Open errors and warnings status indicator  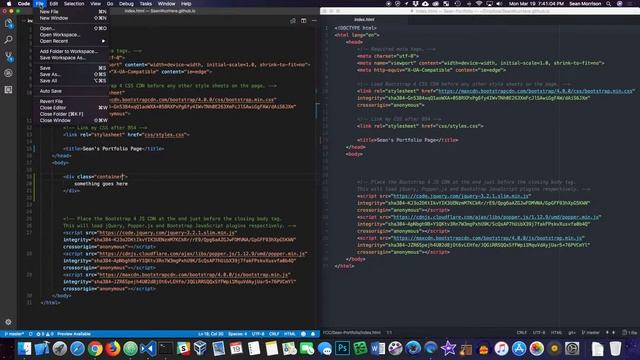45,334
